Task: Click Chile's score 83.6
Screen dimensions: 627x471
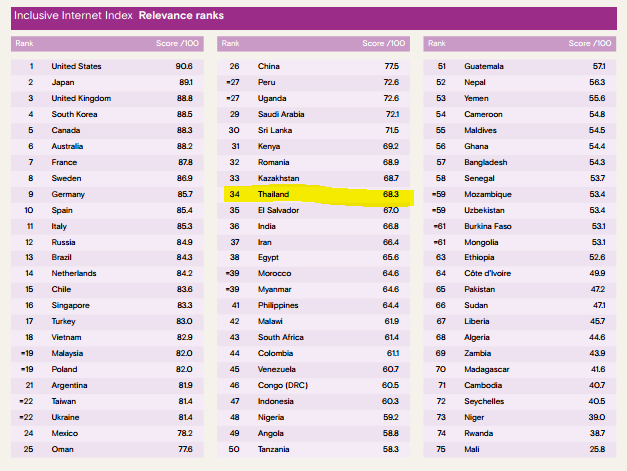Action: pyautogui.click(x=185, y=289)
